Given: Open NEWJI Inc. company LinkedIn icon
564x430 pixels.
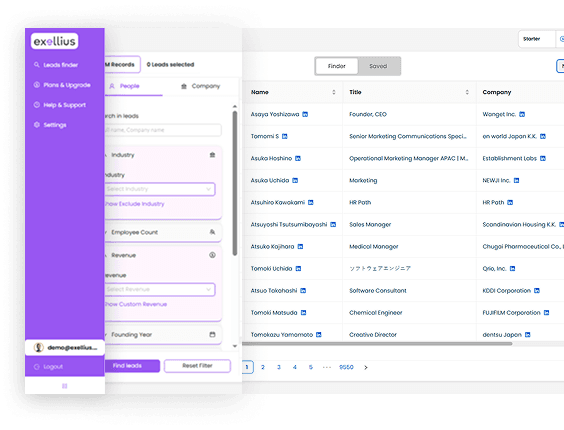Looking at the screenshot, I should tap(517, 181).
